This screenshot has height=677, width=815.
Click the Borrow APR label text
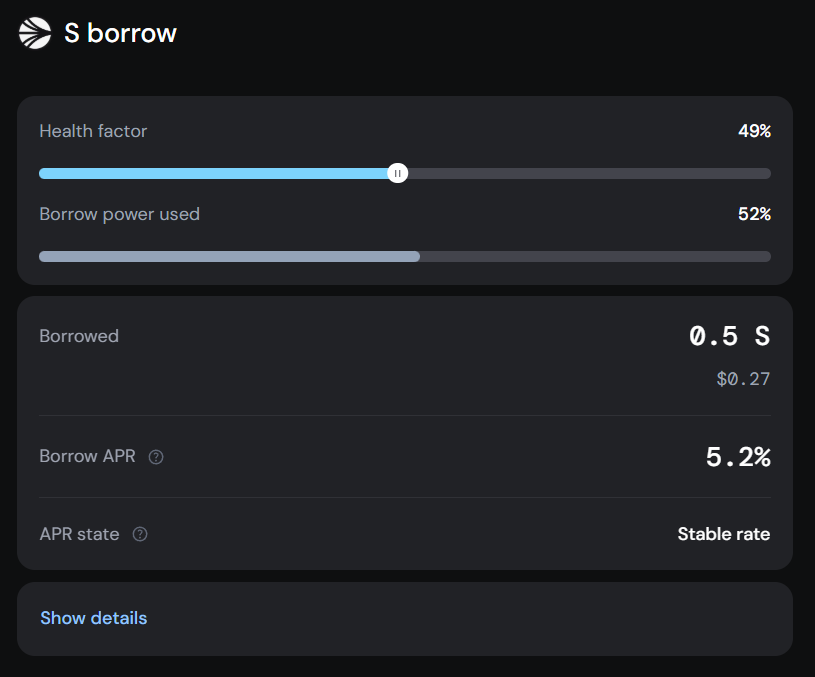(87, 457)
